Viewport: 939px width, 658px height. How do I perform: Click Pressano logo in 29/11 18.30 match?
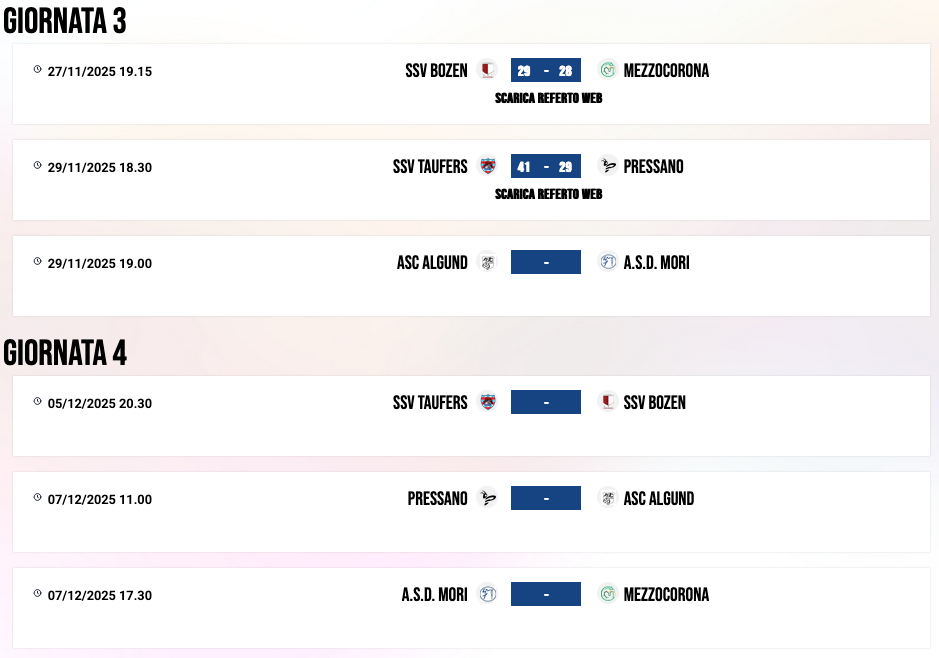click(607, 166)
